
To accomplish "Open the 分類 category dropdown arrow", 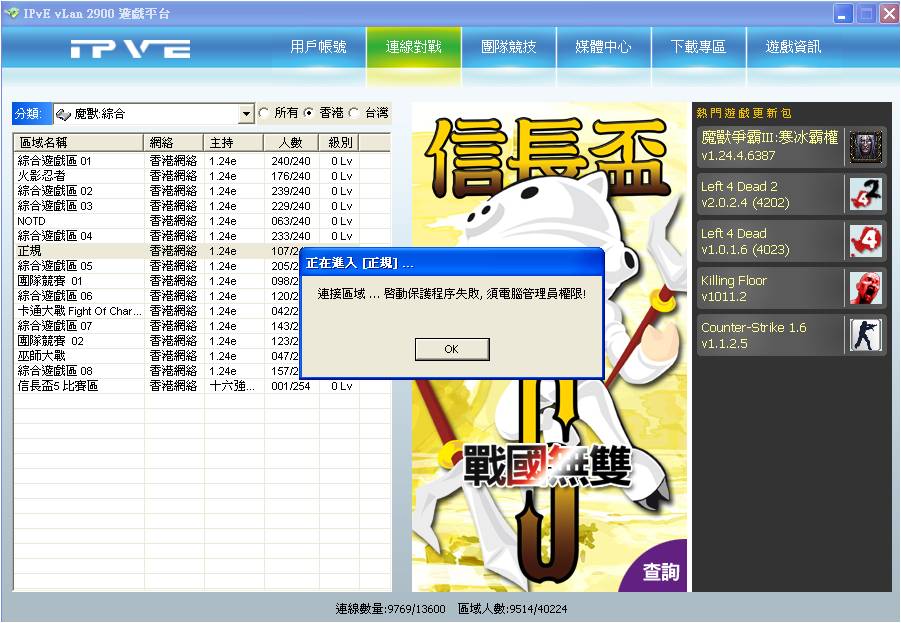I will click(x=246, y=114).
